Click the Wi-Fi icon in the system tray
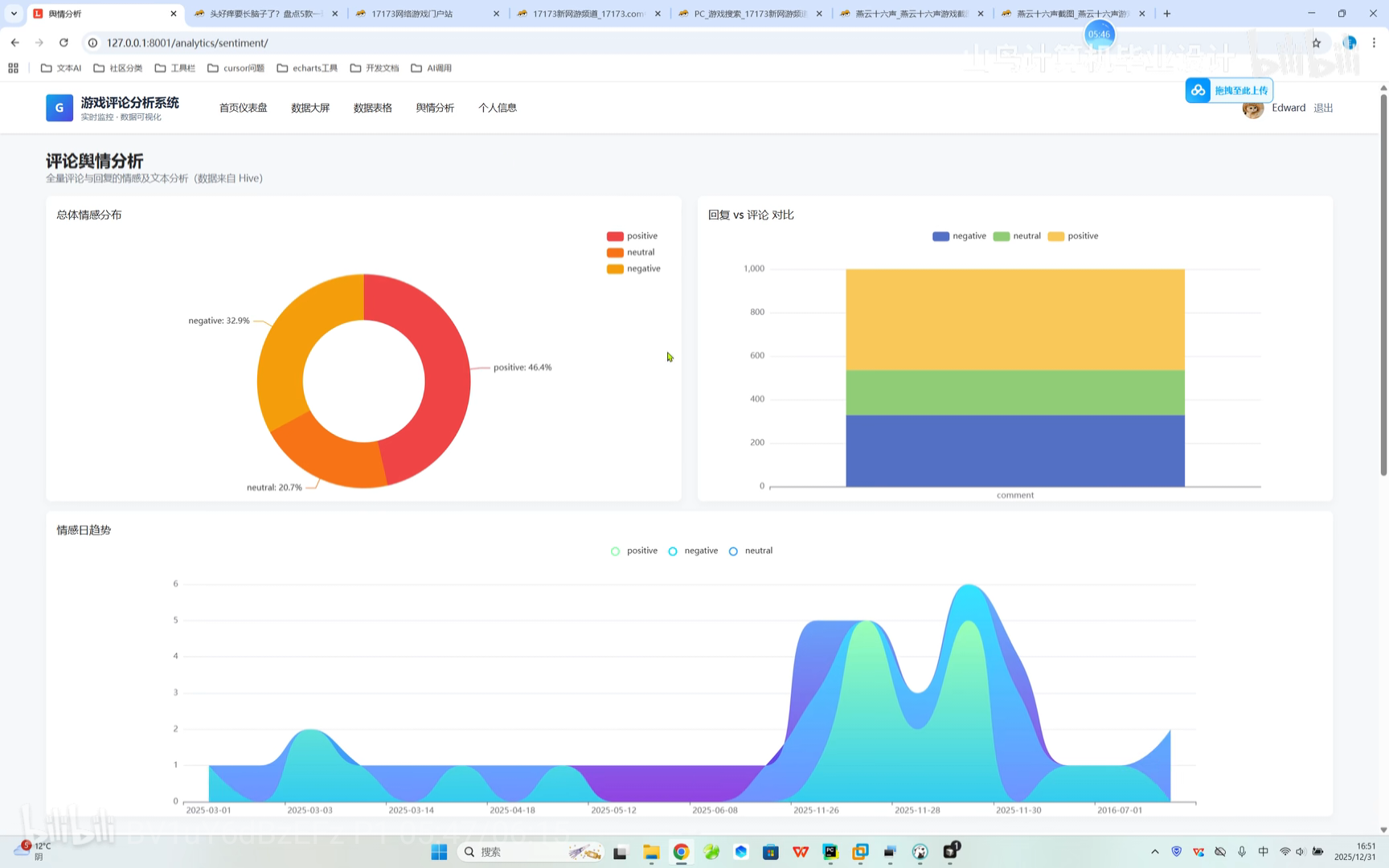The image size is (1389, 868). point(1285,851)
